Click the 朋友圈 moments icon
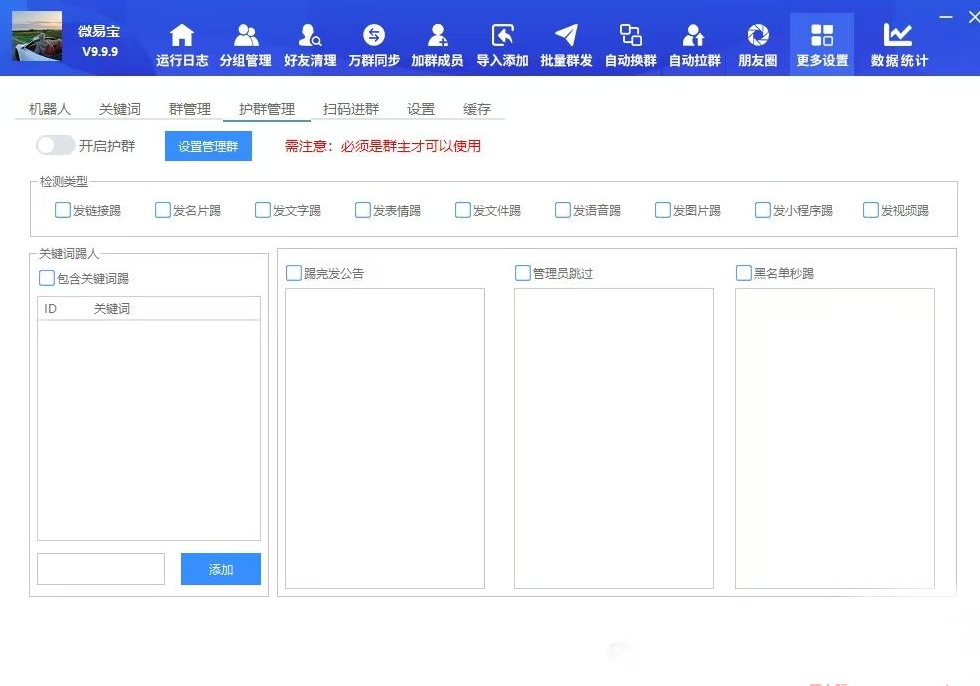 (758, 37)
